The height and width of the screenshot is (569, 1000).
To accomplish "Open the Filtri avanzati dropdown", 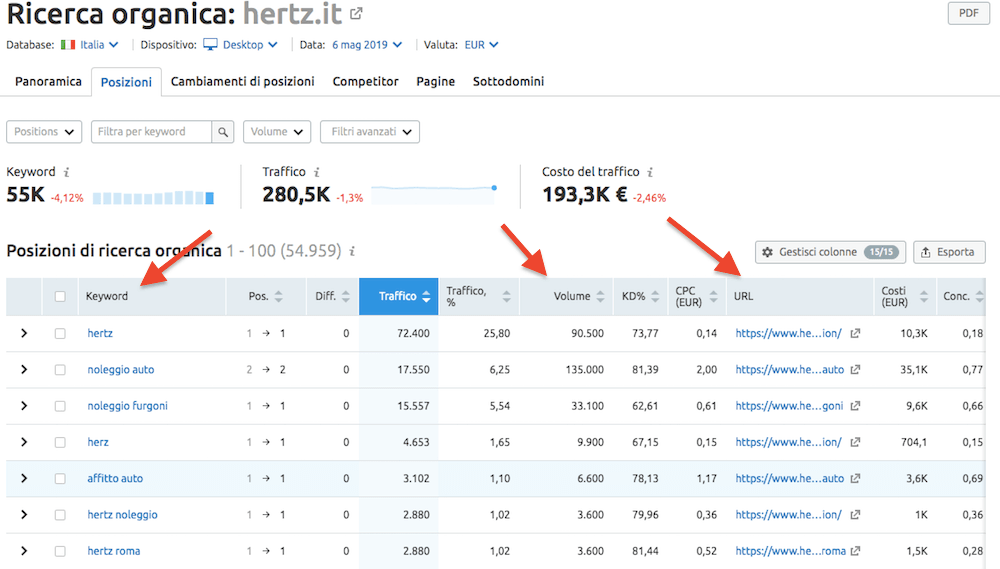I will click(370, 132).
